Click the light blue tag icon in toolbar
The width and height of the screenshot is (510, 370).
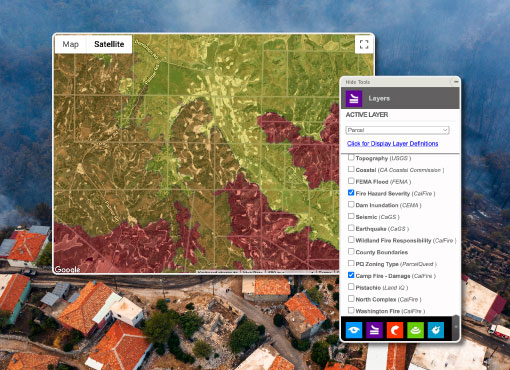coord(436,330)
